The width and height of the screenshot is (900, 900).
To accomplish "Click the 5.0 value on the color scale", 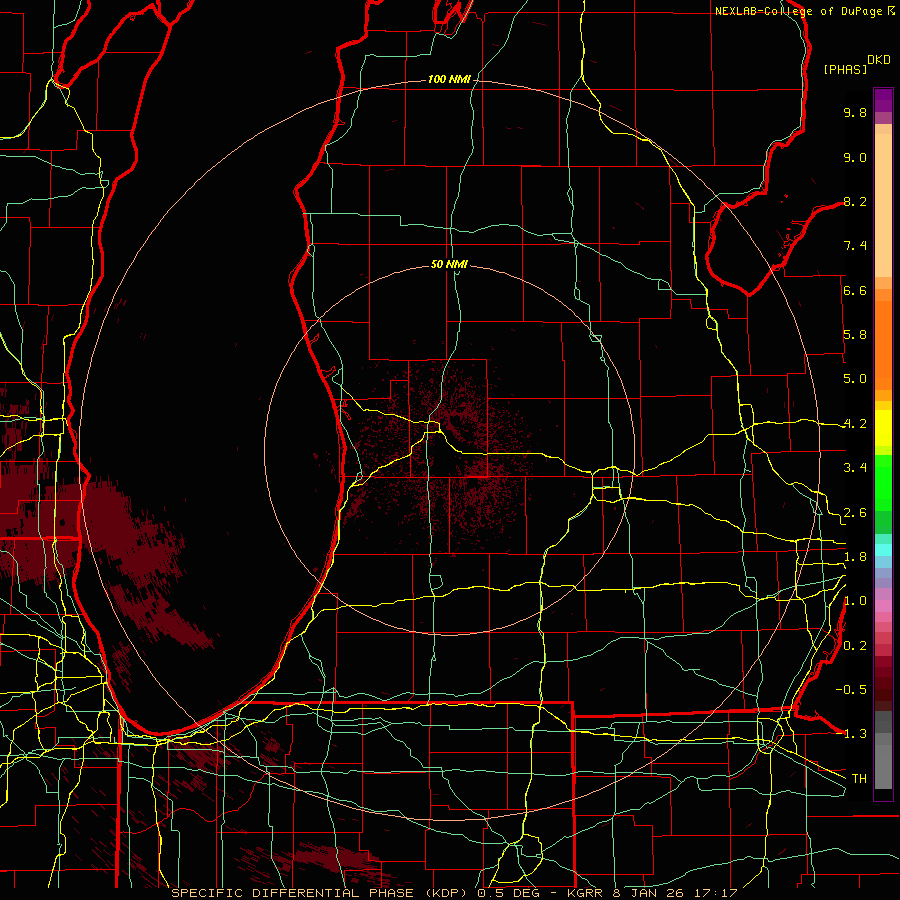I will [855, 379].
